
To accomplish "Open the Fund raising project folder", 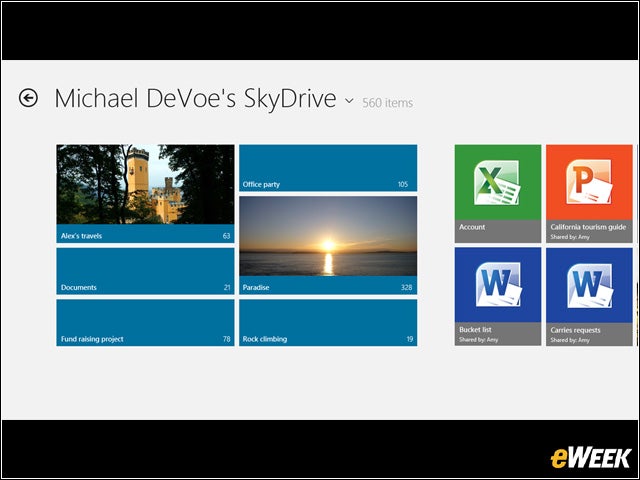I will [145, 323].
